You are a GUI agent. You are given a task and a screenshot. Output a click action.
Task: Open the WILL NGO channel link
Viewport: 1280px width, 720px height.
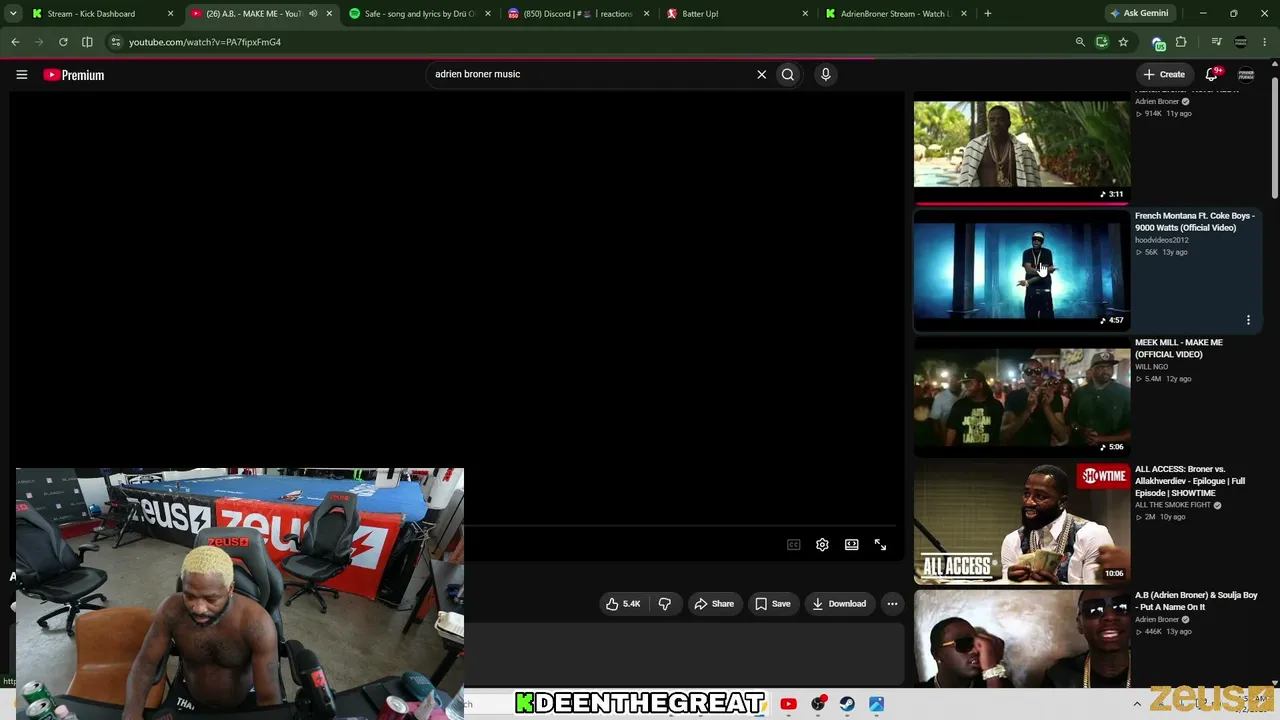point(1151,367)
